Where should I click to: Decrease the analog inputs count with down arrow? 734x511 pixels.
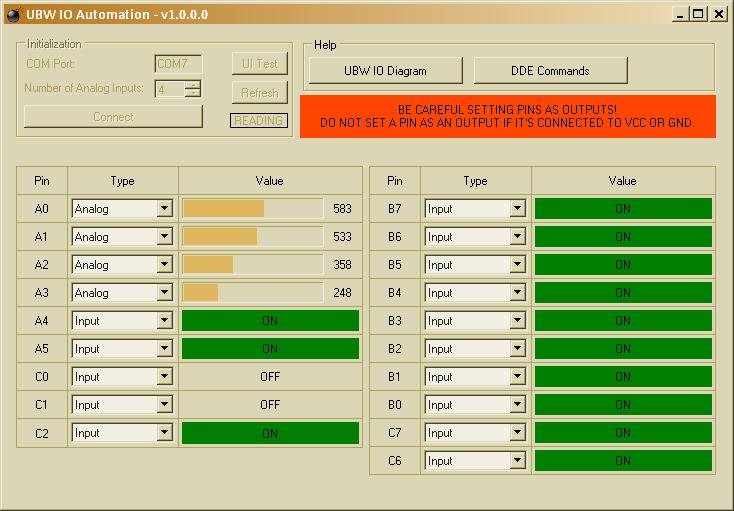(x=193, y=93)
